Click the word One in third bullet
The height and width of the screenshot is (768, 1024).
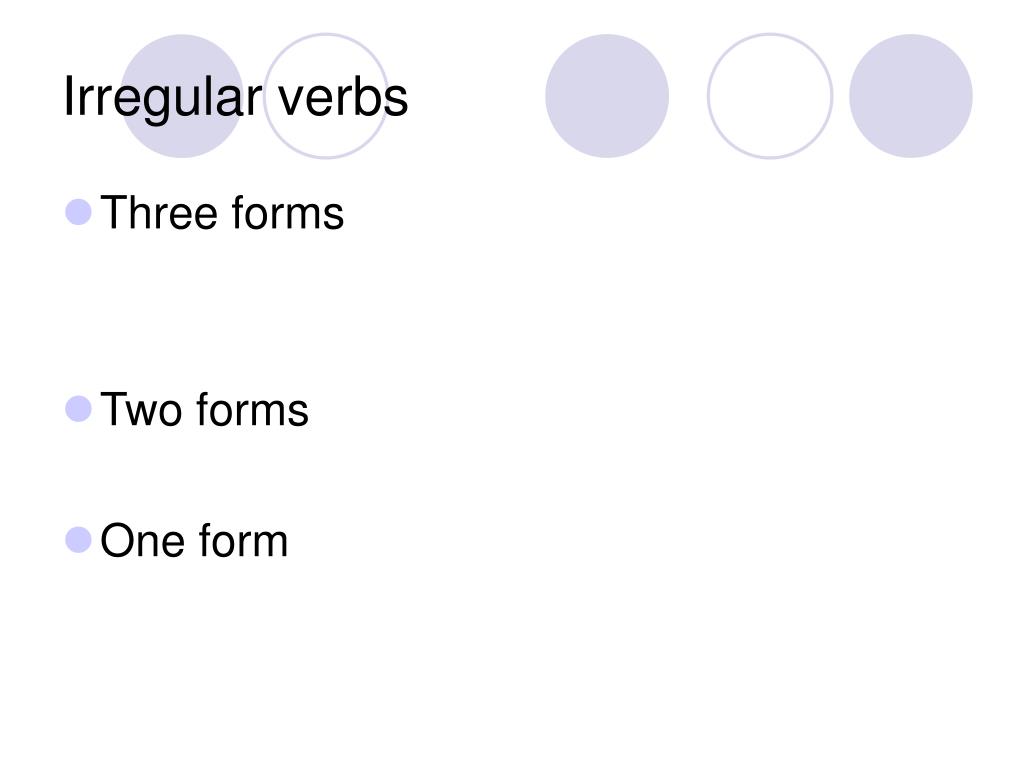(142, 541)
